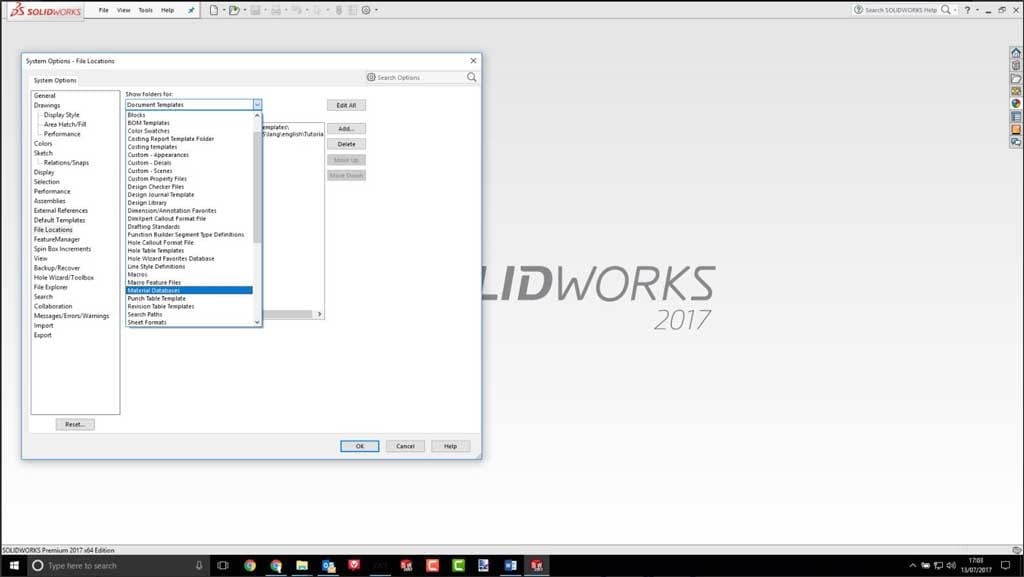This screenshot has width=1024, height=577.
Task: Click the pin icon beside Help menu
Action: coord(191,10)
